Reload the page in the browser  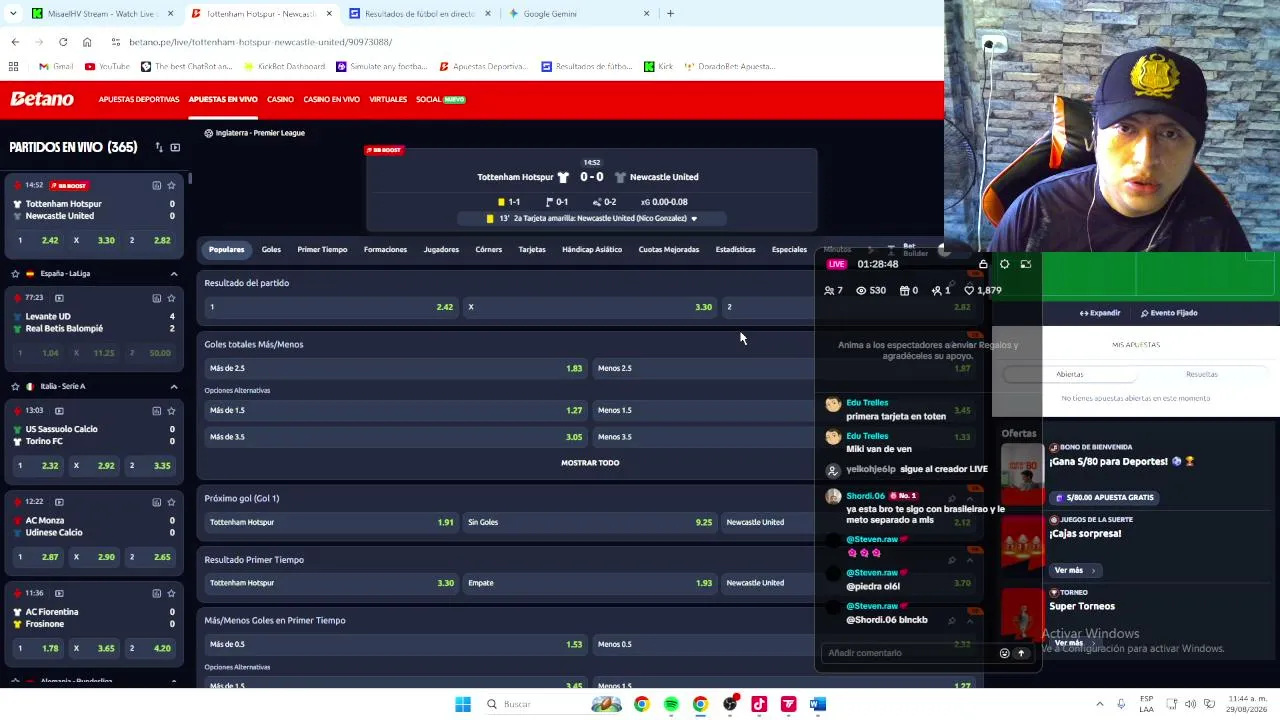(x=63, y=42)
